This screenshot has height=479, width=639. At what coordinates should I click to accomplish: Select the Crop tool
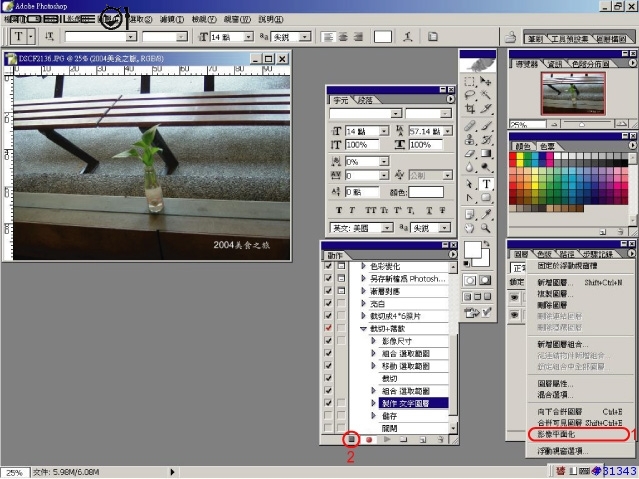[470, 109]
